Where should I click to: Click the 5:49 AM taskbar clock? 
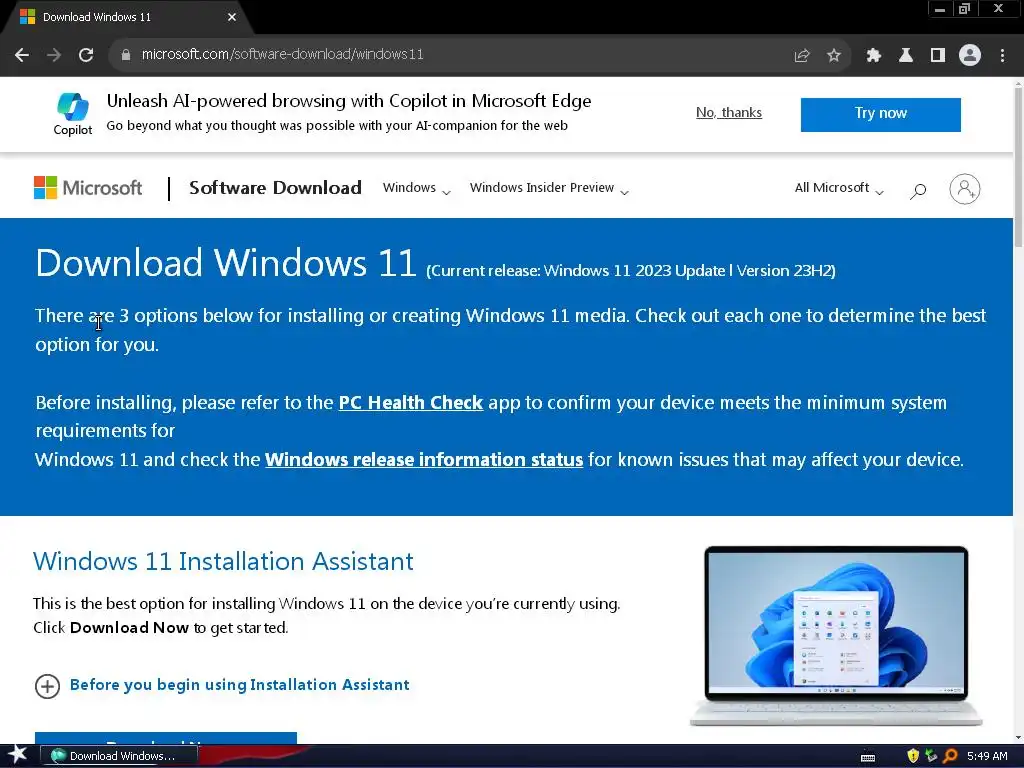[x=987, y=756]
